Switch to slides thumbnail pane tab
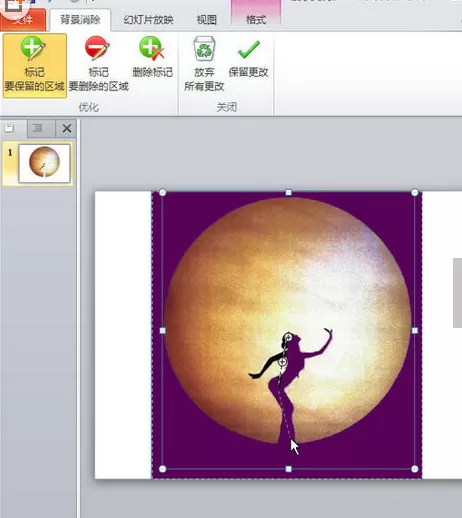 [9, 128]
